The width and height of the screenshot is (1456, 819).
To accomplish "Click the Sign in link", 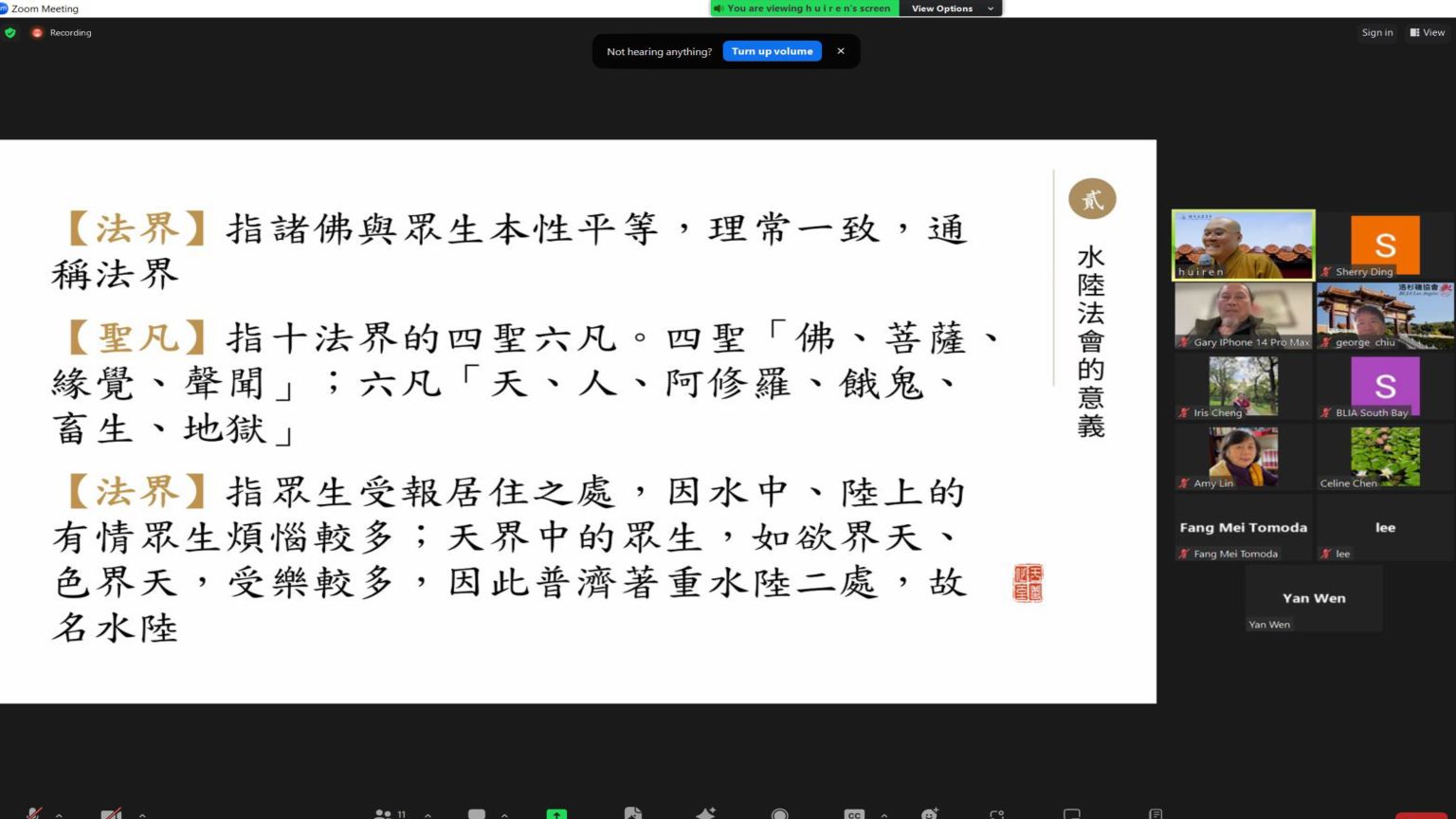I will [1376, 31].
